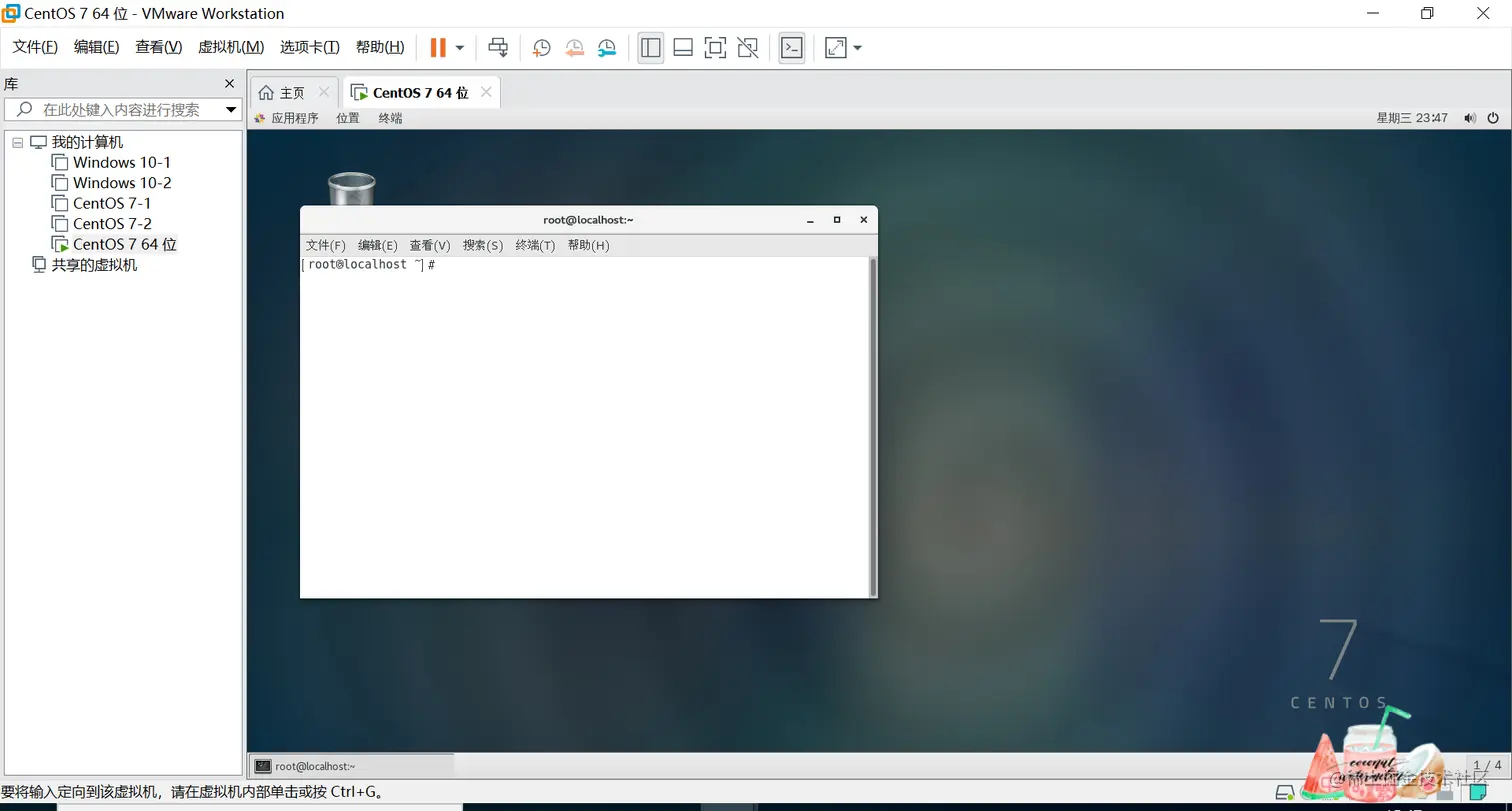The image size is (1512, 811).
Task: Open the 位置 menu in CentOS panel
Action: point(348,118)
